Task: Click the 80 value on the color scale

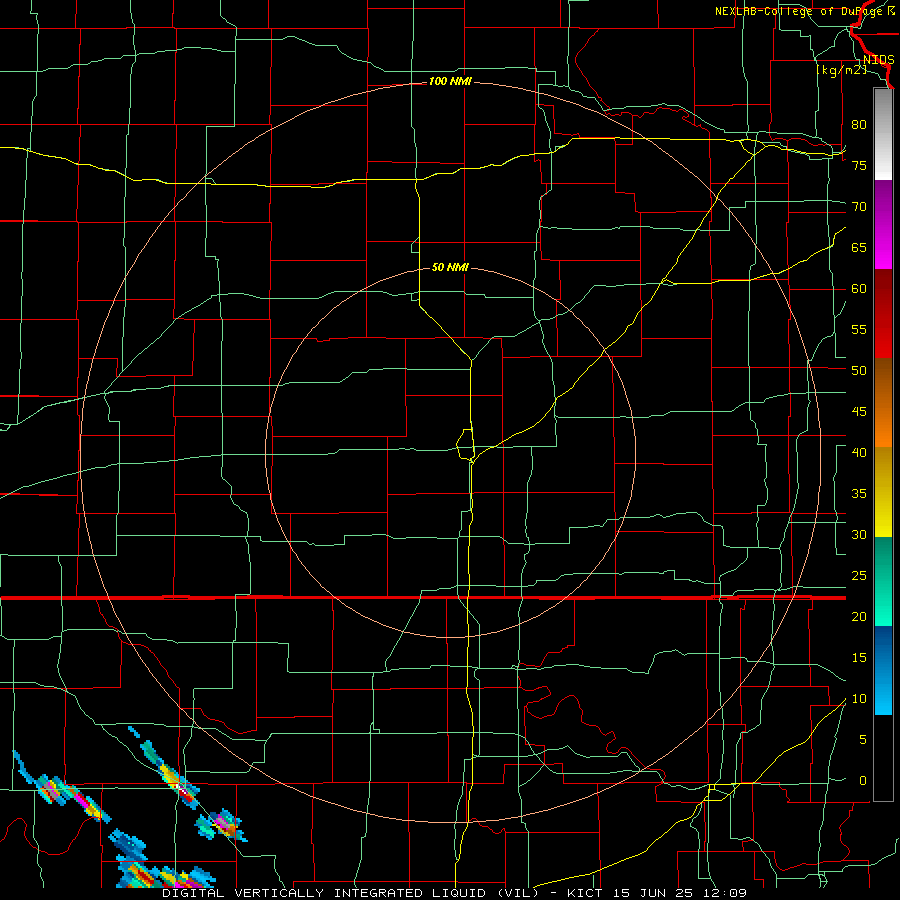Action: [859, 125]
